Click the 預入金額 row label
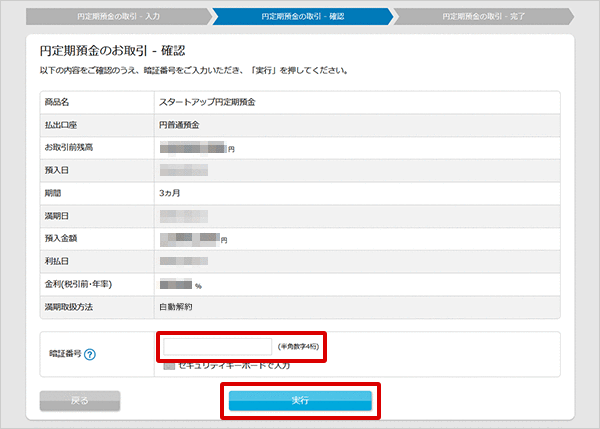The height and width of the screenshot is (429, 600). tap(61, 238)
